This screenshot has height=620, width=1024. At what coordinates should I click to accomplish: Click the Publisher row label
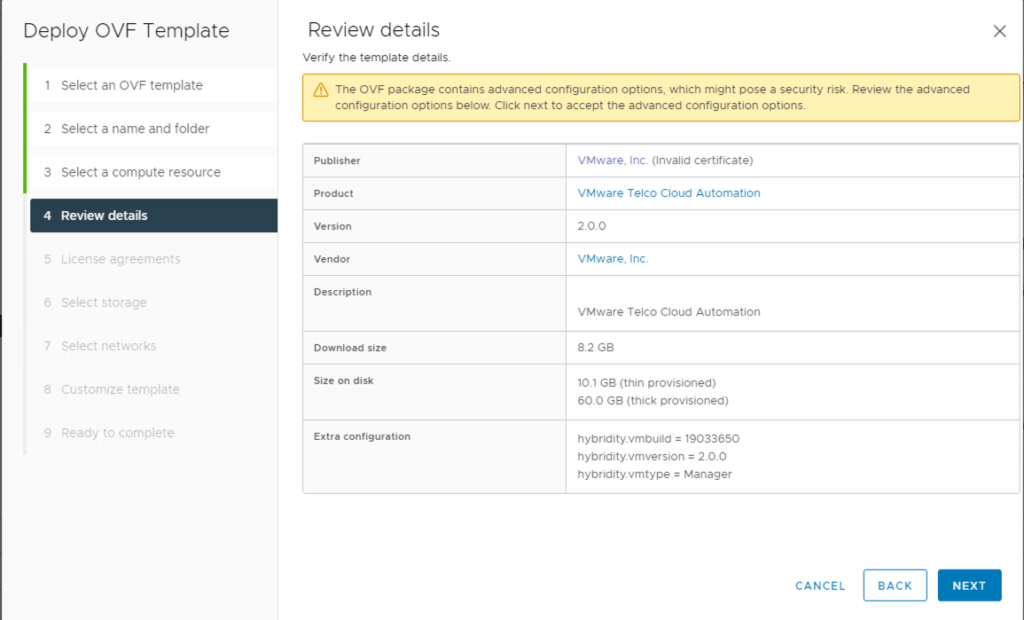click(x=337, y=161)
